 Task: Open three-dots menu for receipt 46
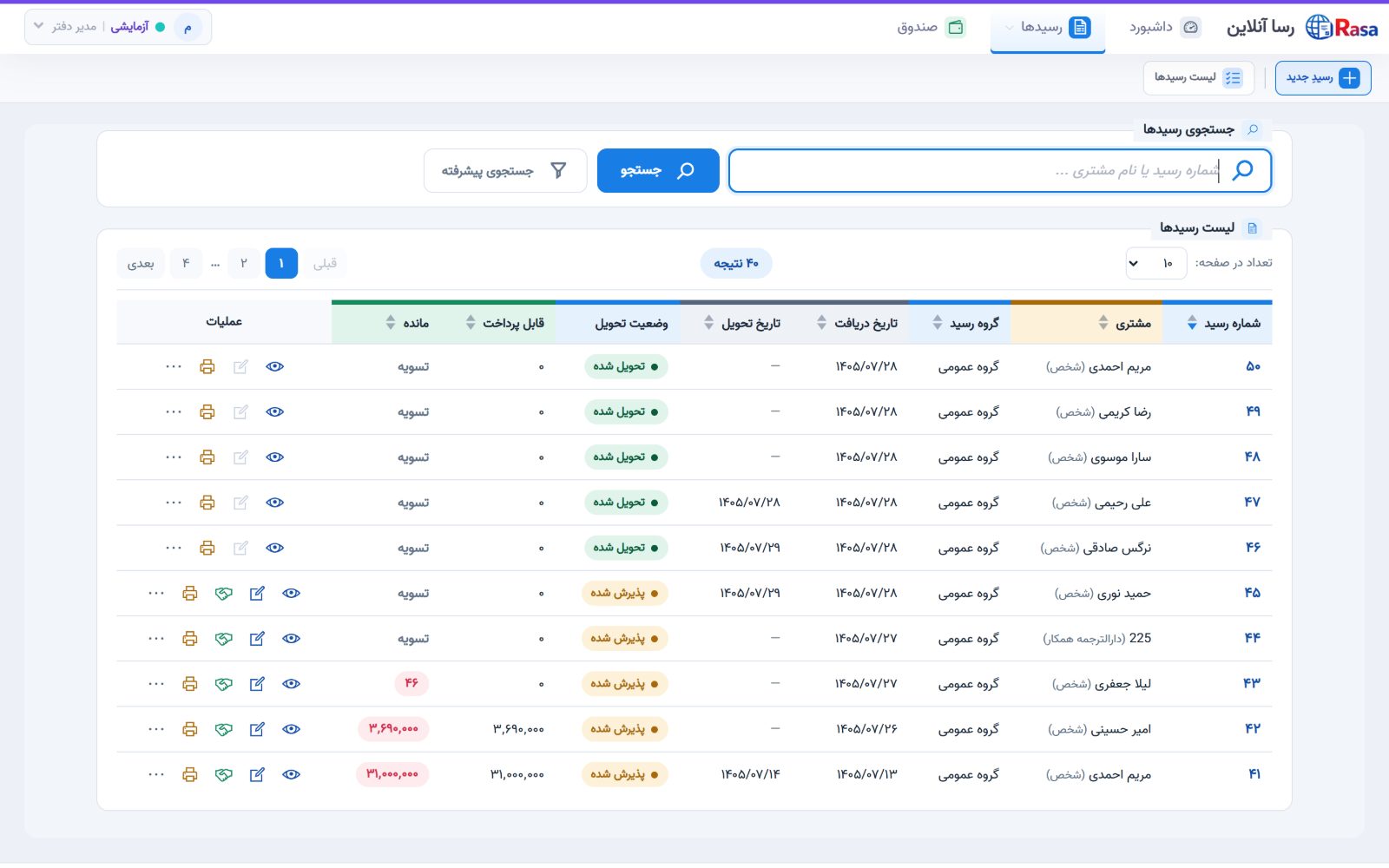point(174,548)
